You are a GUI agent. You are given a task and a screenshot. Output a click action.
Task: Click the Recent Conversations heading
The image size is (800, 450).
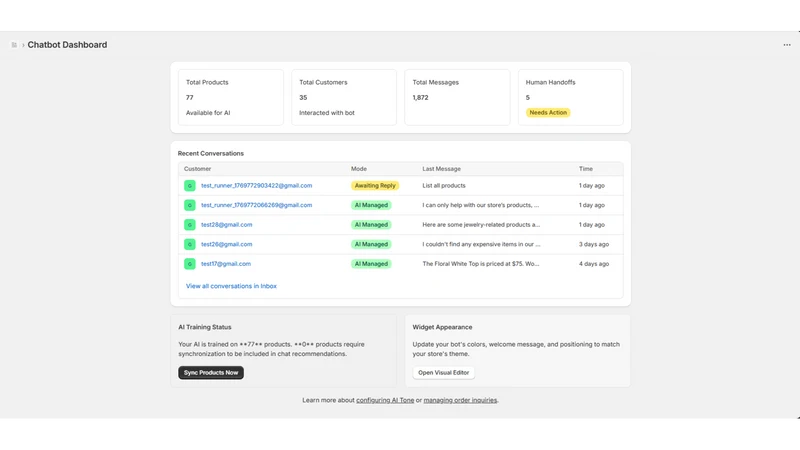[211, 154]
